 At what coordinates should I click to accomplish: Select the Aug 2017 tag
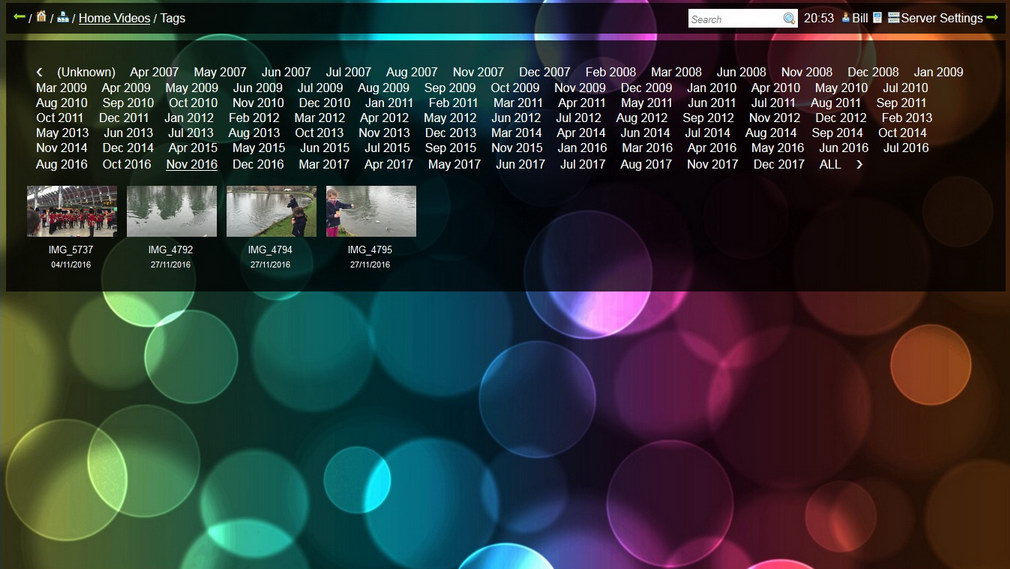[645, 164]
